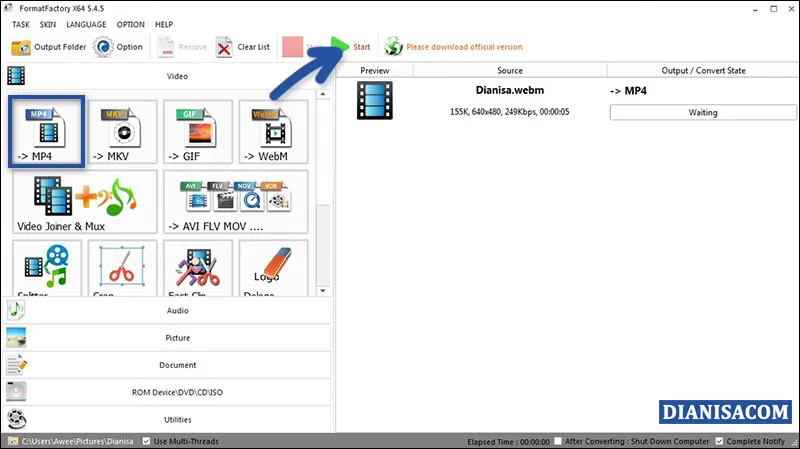Viewport: 800px width, 449px height.
Task: Select the -> MKV conversion icon
Action: (x=122, y=132)
